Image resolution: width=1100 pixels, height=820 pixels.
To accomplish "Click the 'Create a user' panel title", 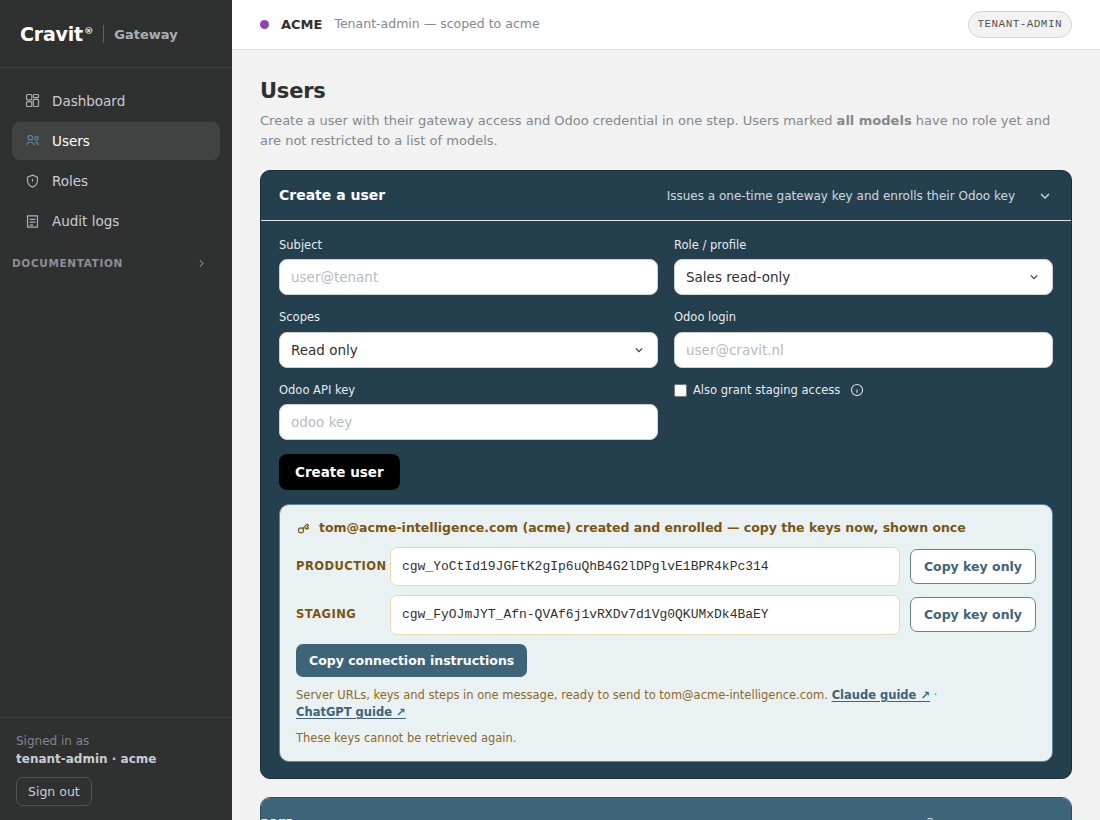I will point(332,195).
